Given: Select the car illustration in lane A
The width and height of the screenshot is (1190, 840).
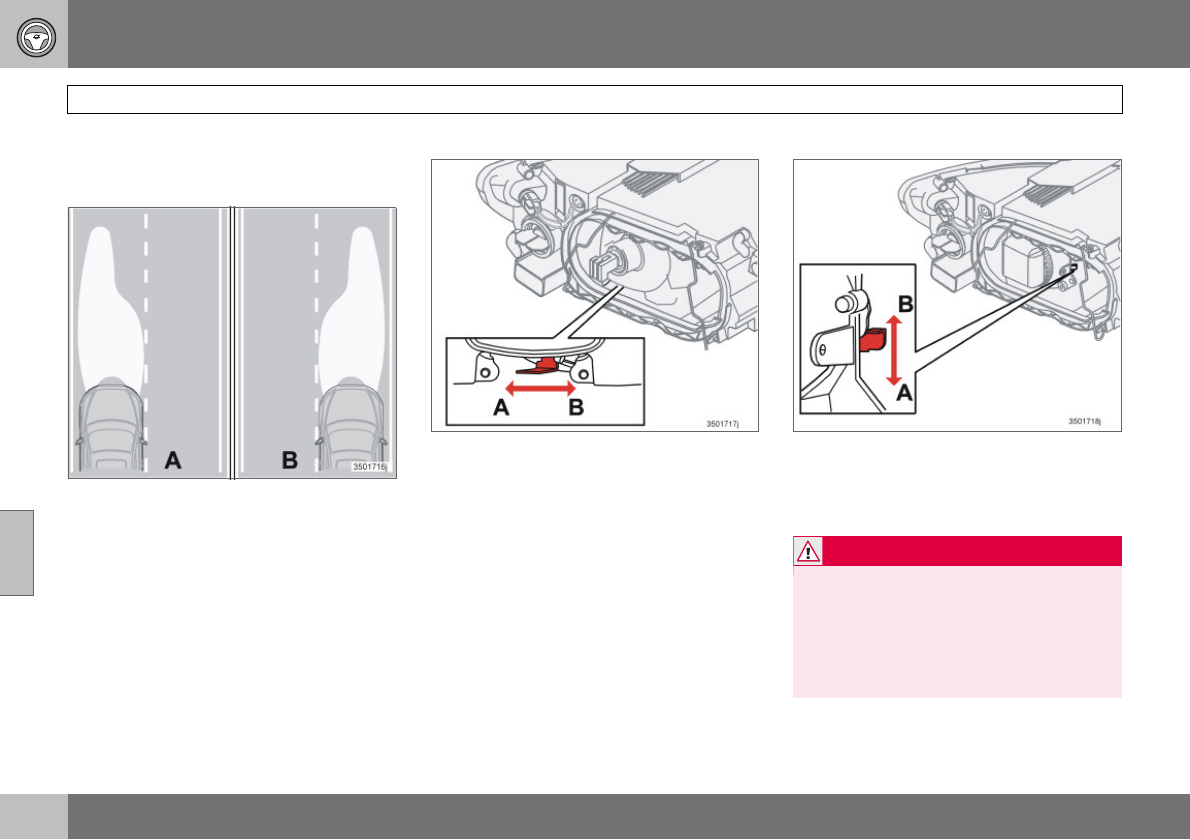Looking at the screenshot, I should (111, 425).
